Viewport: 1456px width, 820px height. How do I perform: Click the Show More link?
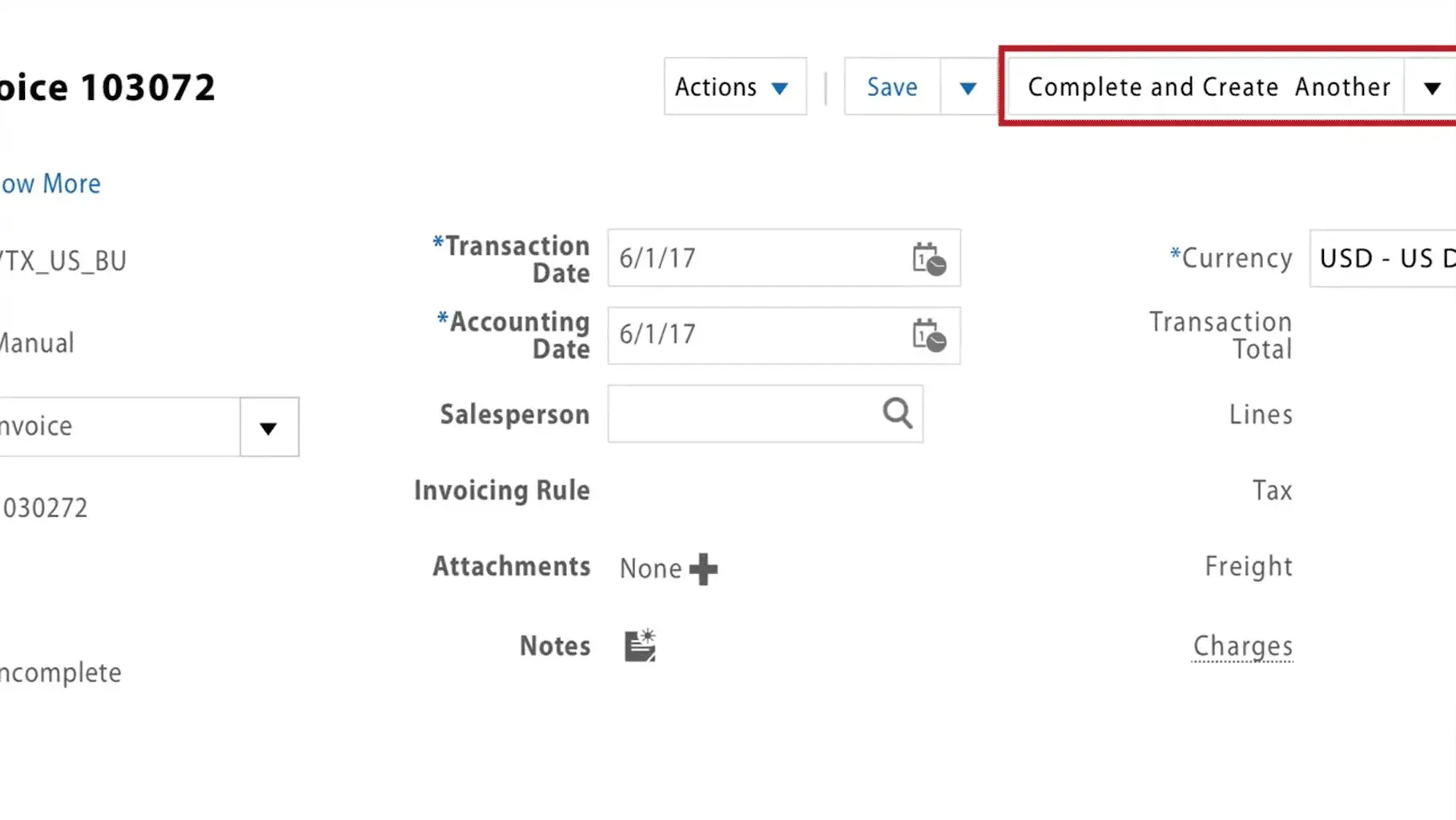(x=50, y=183)
